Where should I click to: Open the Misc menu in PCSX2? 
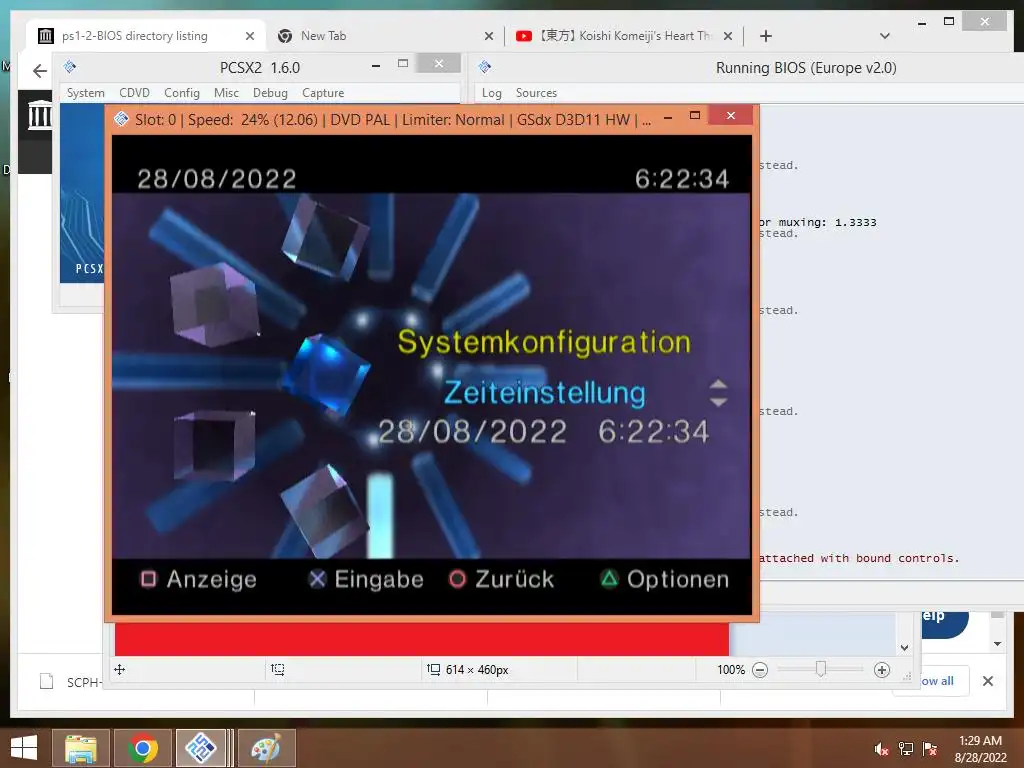pos(226,93)
